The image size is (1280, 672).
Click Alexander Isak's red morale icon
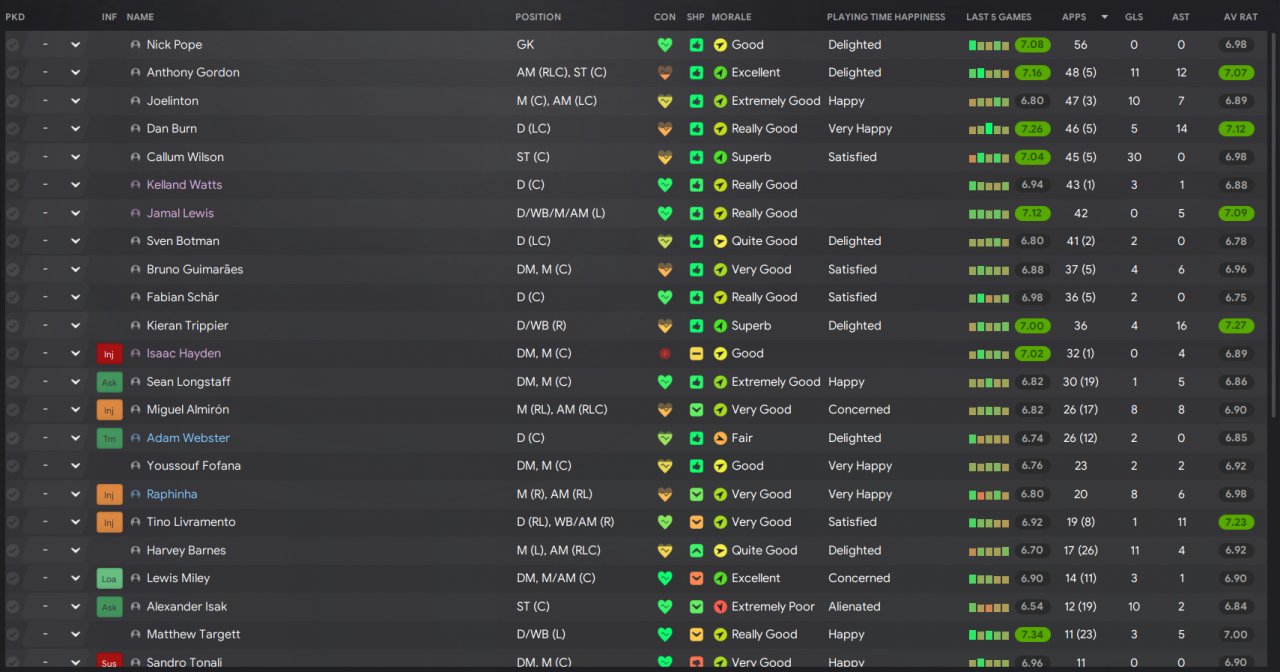click(x=720, y=607)
